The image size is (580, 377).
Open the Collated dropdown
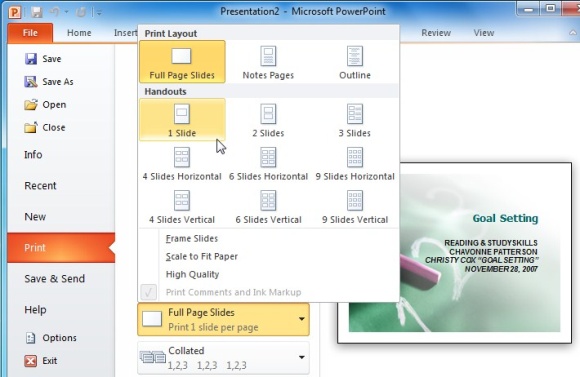tap(223, 357)
